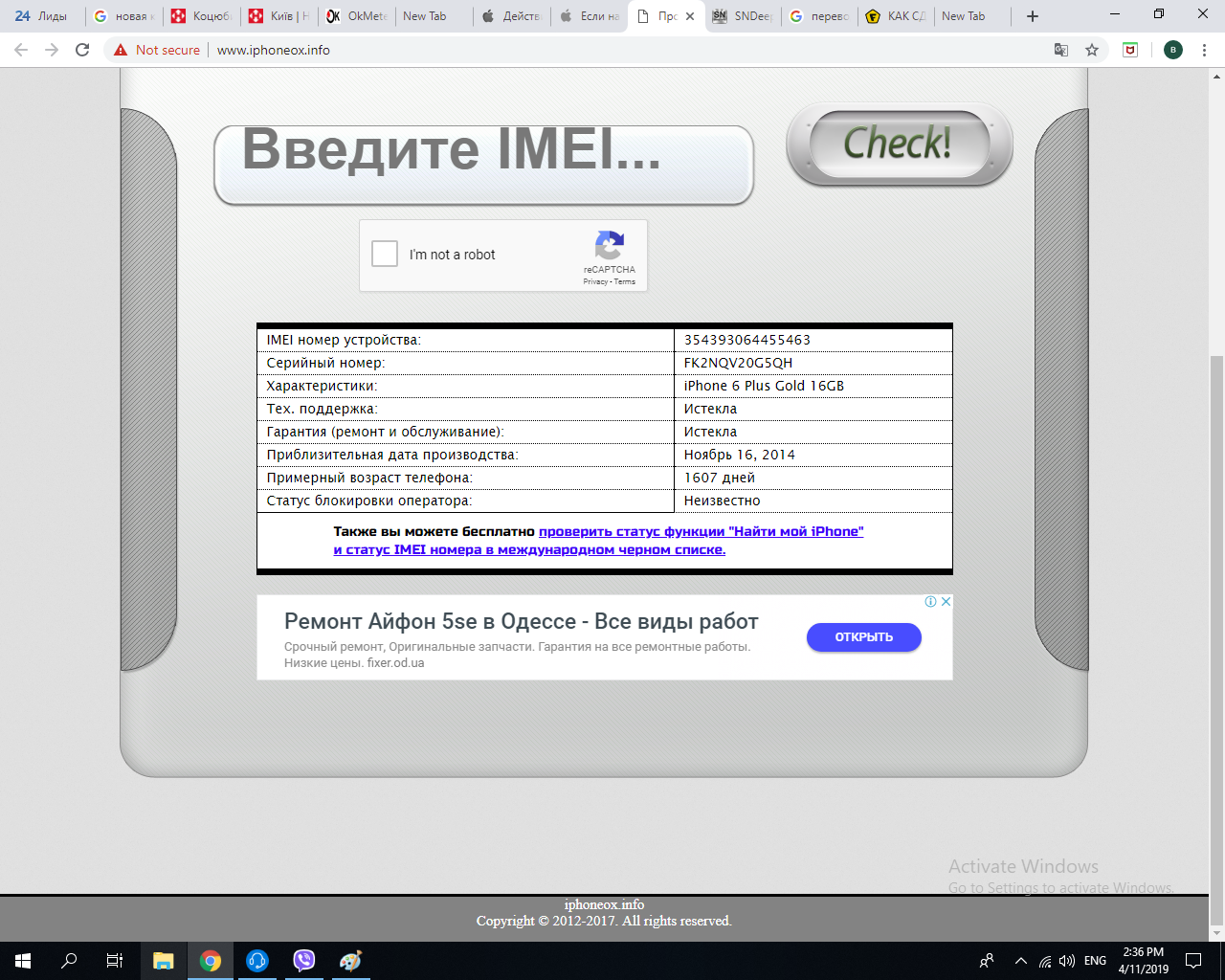Open the notification center icon

[1193, 961]
